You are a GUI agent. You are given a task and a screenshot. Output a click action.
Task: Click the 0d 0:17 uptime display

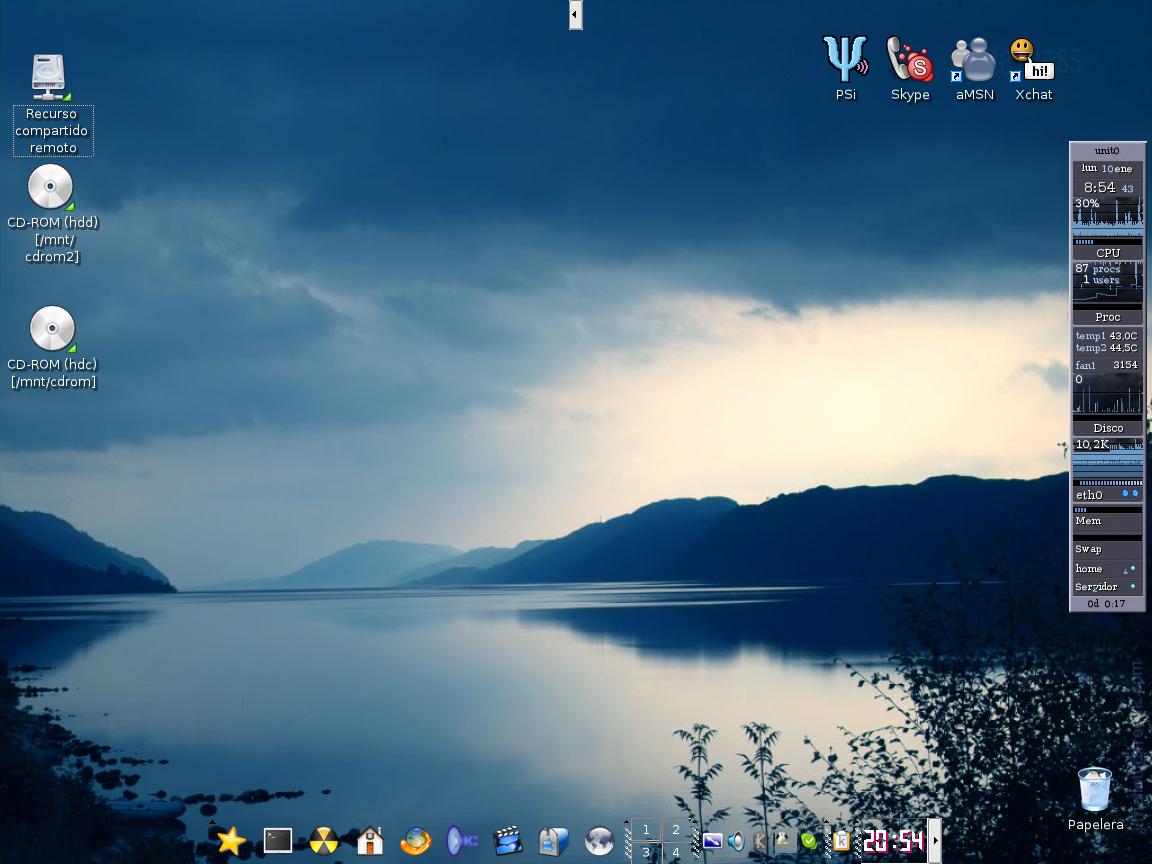tap(1106, 603)
